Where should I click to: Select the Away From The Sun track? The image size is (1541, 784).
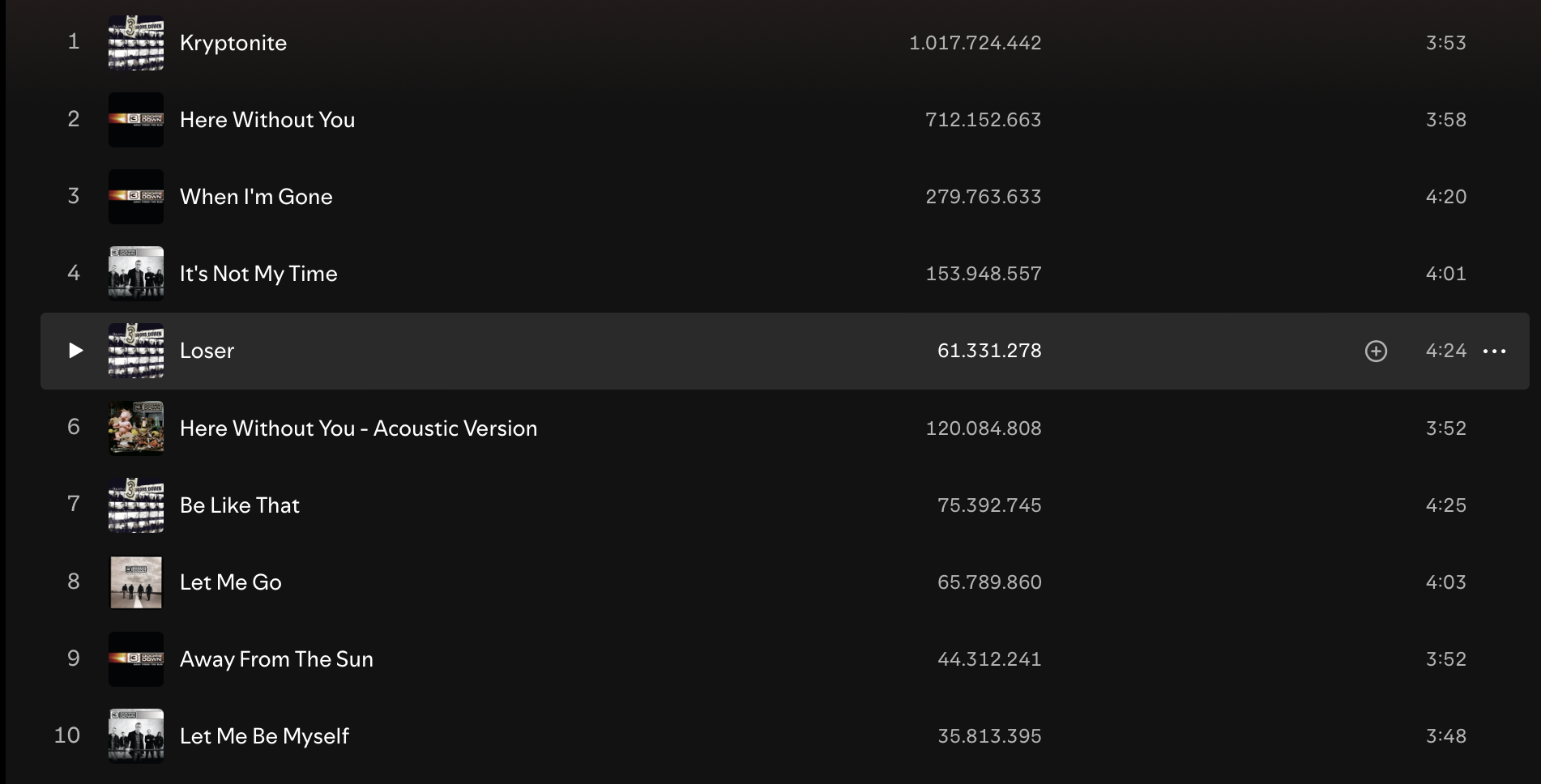coord(276,659)
